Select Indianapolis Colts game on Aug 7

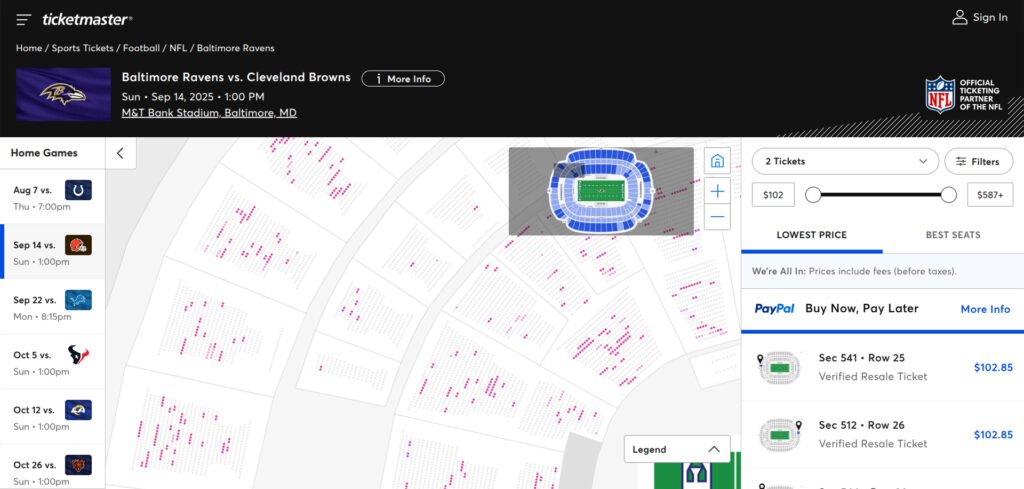[x=52, y=196]
